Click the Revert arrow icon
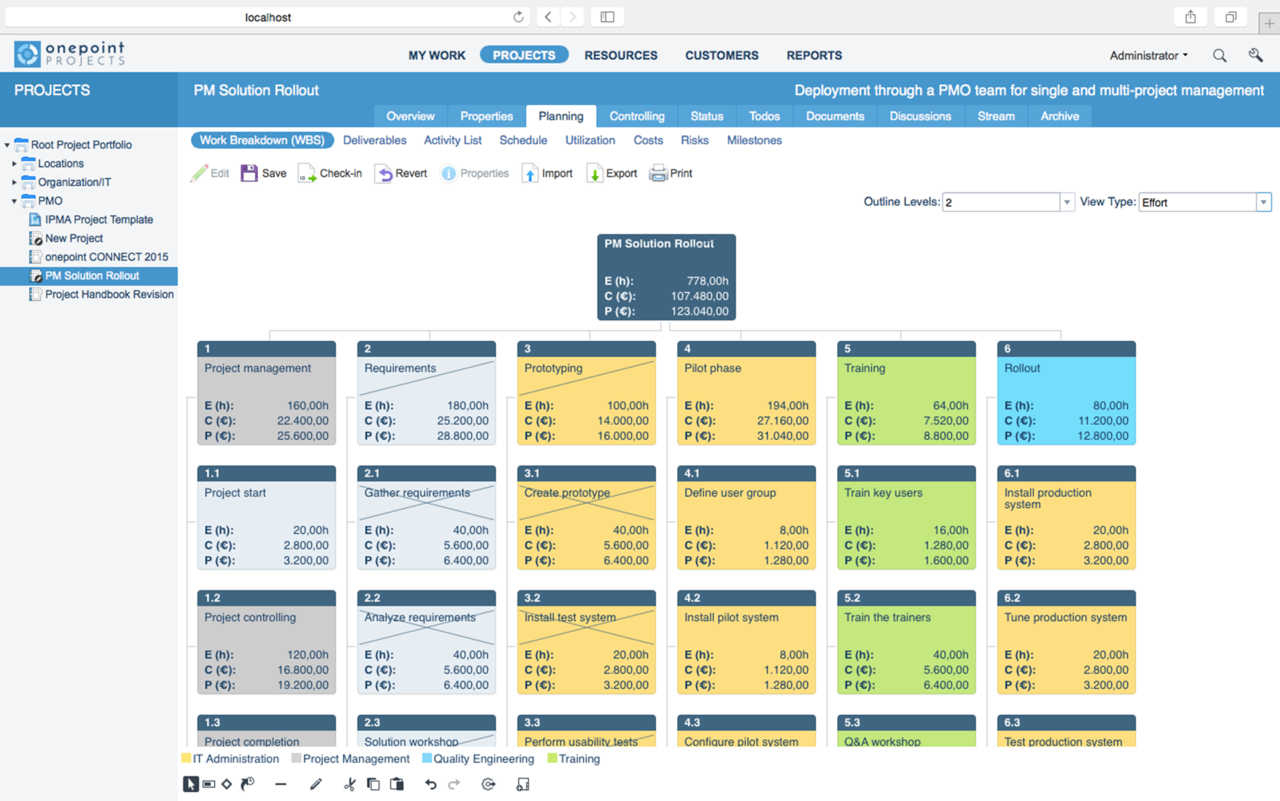Viewport: 1280px width, 801px height. tap(383, 173)
